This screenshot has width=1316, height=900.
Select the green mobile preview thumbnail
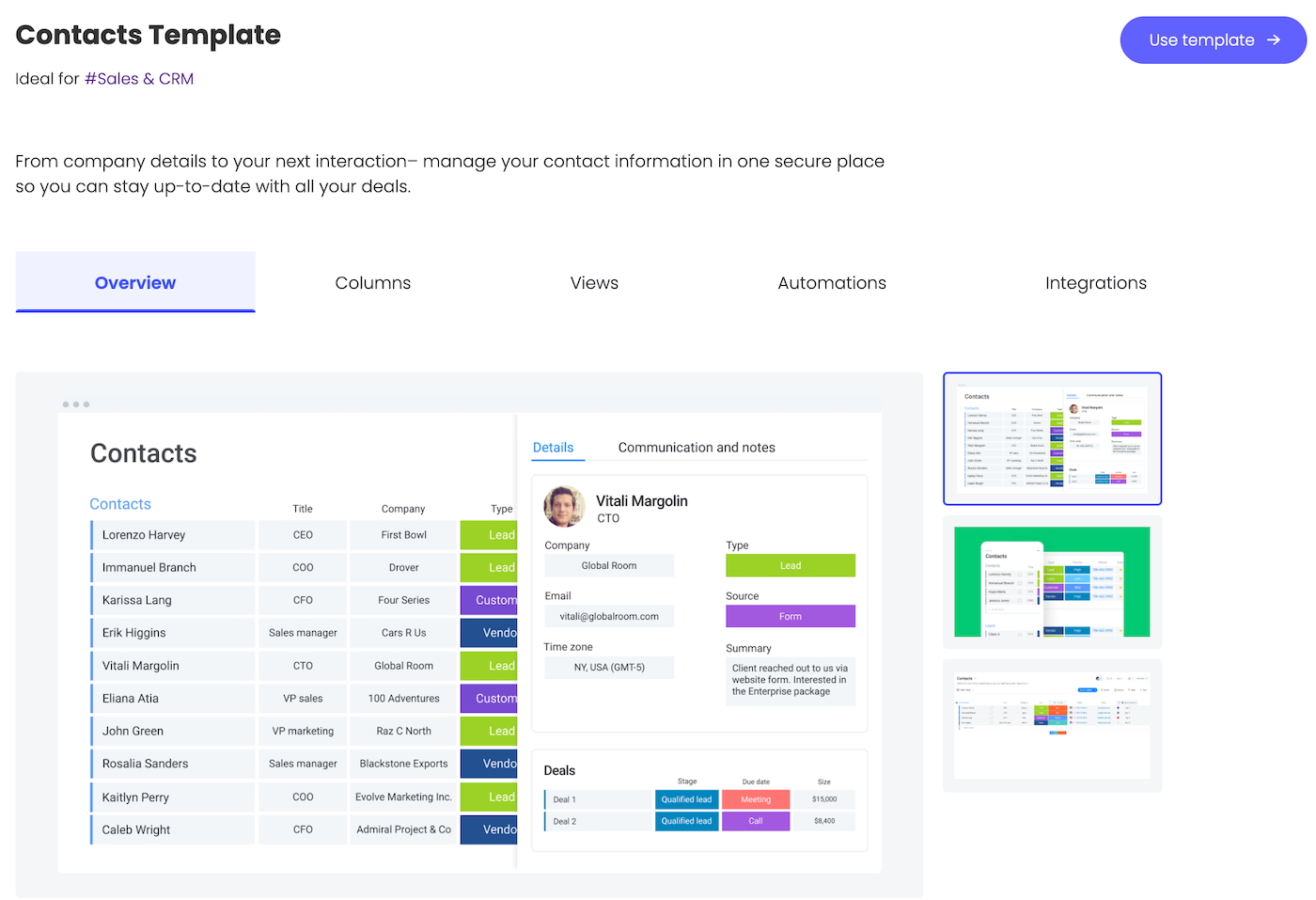click(1053, 582)
